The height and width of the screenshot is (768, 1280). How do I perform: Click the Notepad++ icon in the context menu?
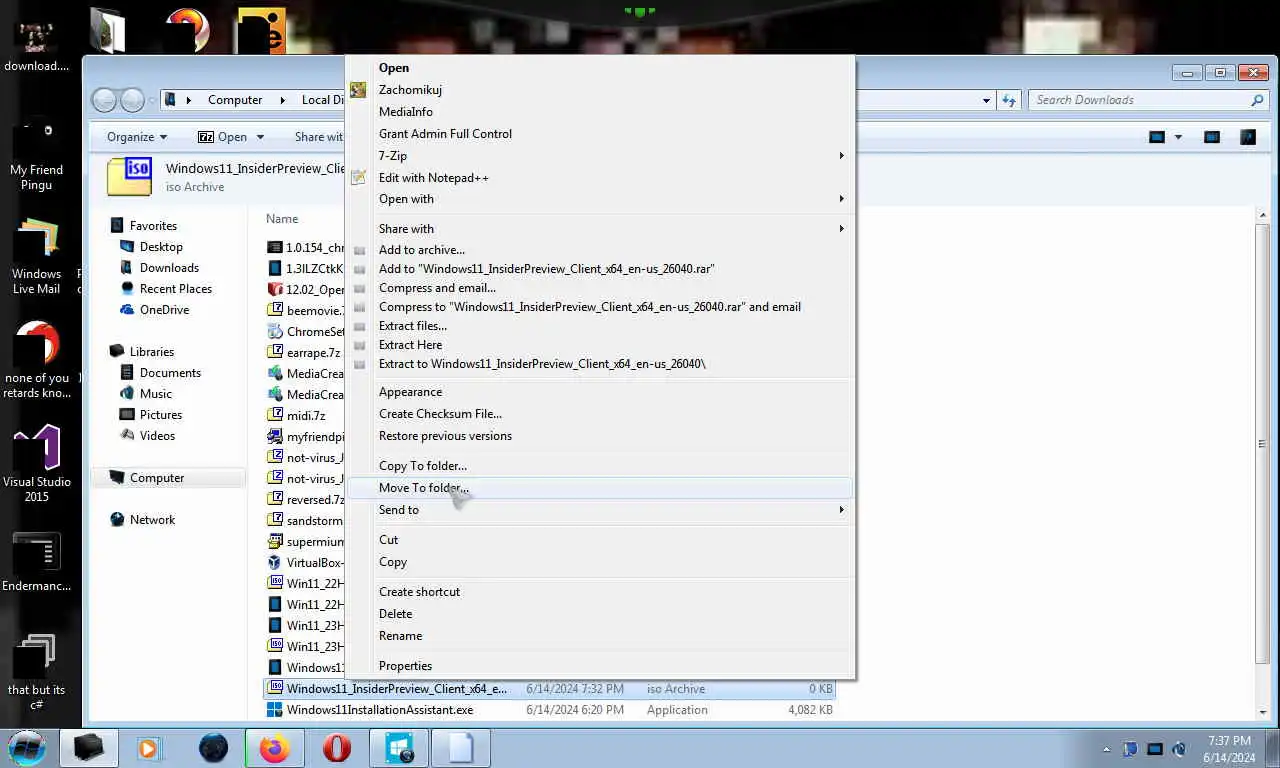(x=358, y=178)
